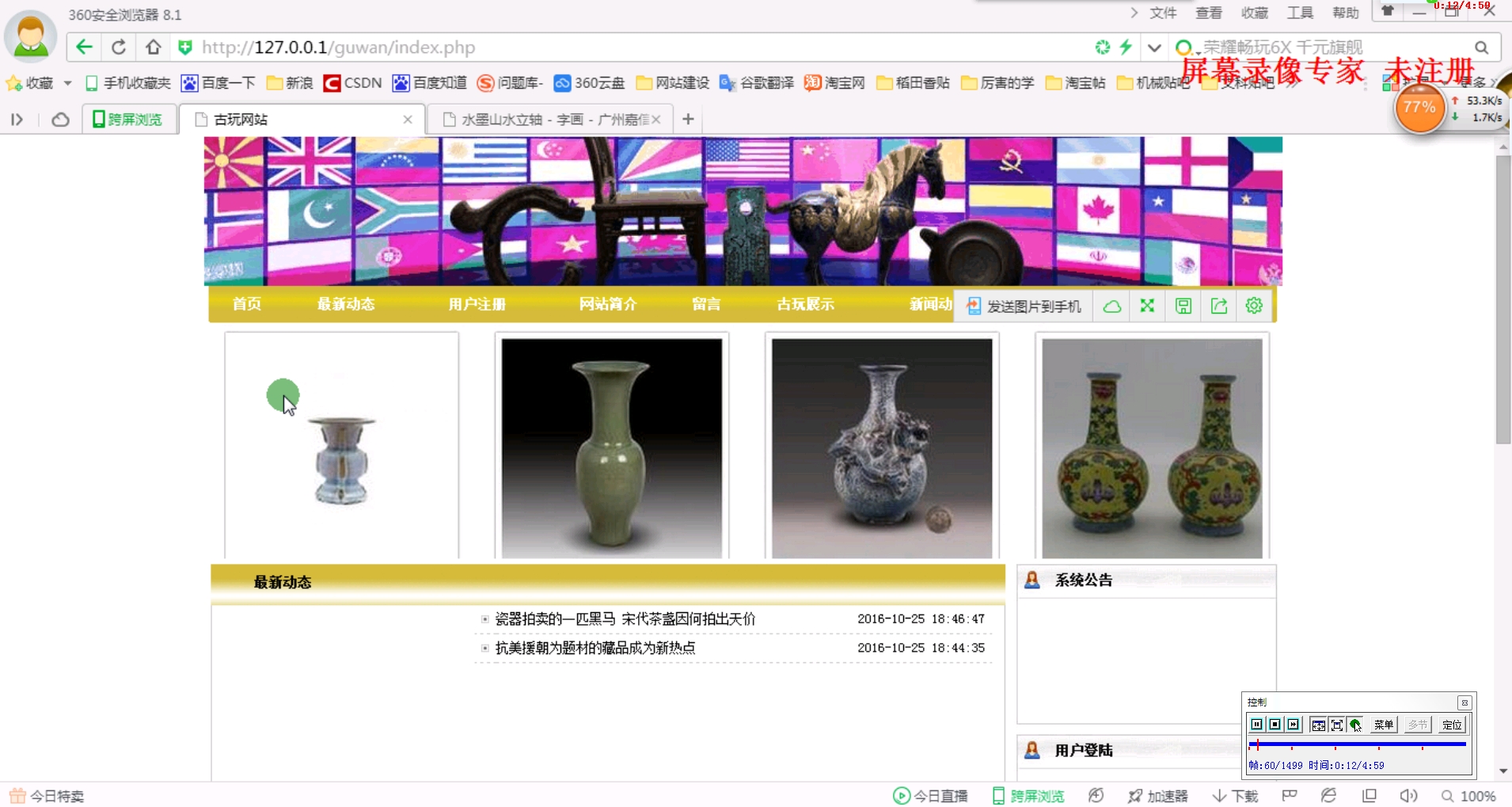Pause playback in the 控制 panel
This screenshot has height=807, width=1512.
1256,725
